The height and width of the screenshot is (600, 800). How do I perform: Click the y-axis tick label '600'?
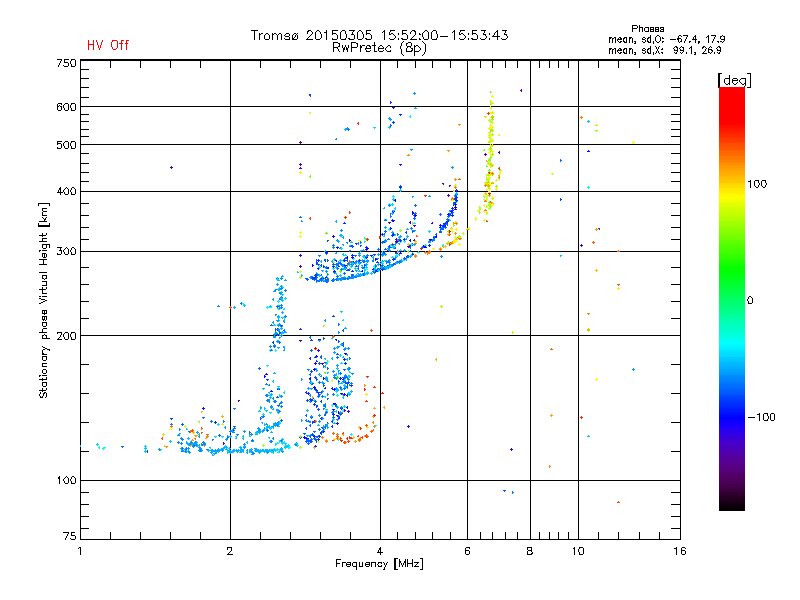[x=66, y=107]
